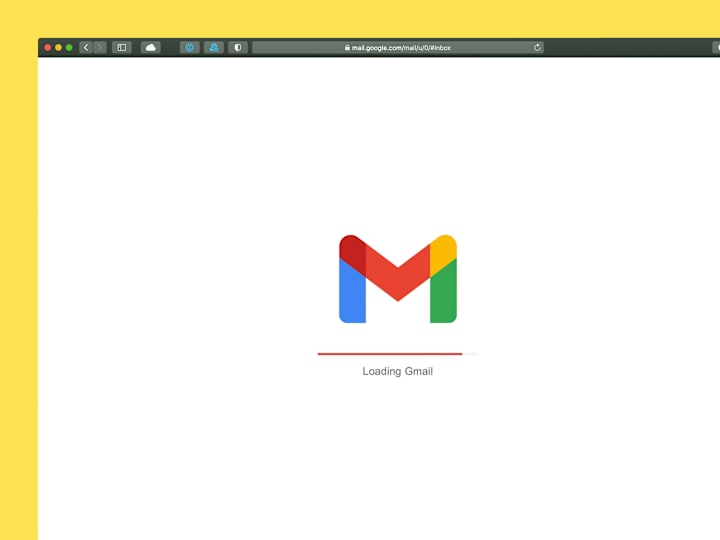The width and height of the screenshot is (720, 540).
Task: Open the privacy shield report icon
Action: pyautogui.click(x=238, y=47)
